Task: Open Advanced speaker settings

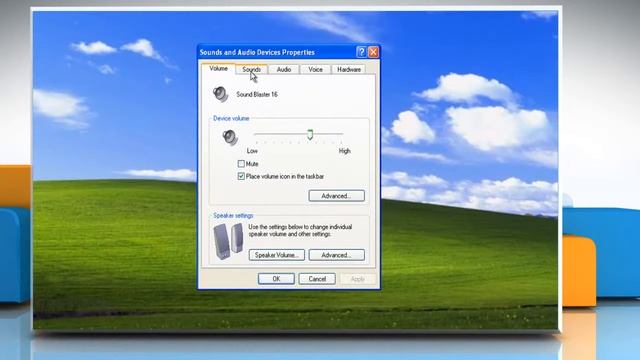Action: click(336, 255)
